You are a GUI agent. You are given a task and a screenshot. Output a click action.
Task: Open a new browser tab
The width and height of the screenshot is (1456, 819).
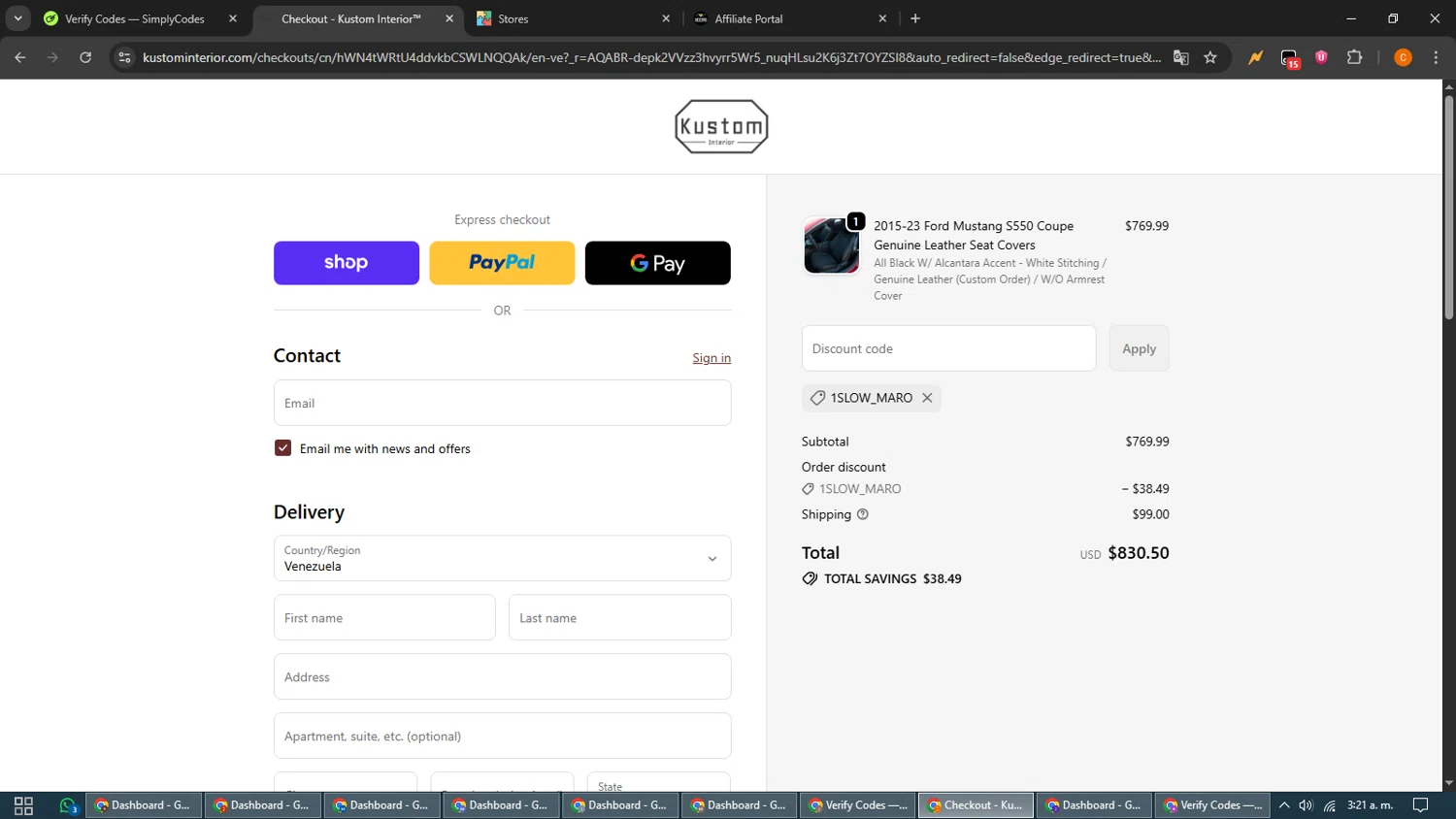tap(915, 18)
